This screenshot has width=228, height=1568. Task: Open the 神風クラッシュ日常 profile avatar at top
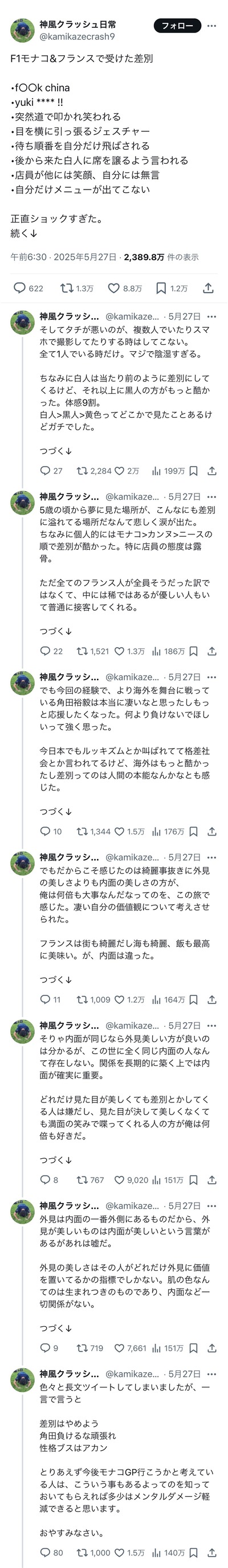(23, 30)
